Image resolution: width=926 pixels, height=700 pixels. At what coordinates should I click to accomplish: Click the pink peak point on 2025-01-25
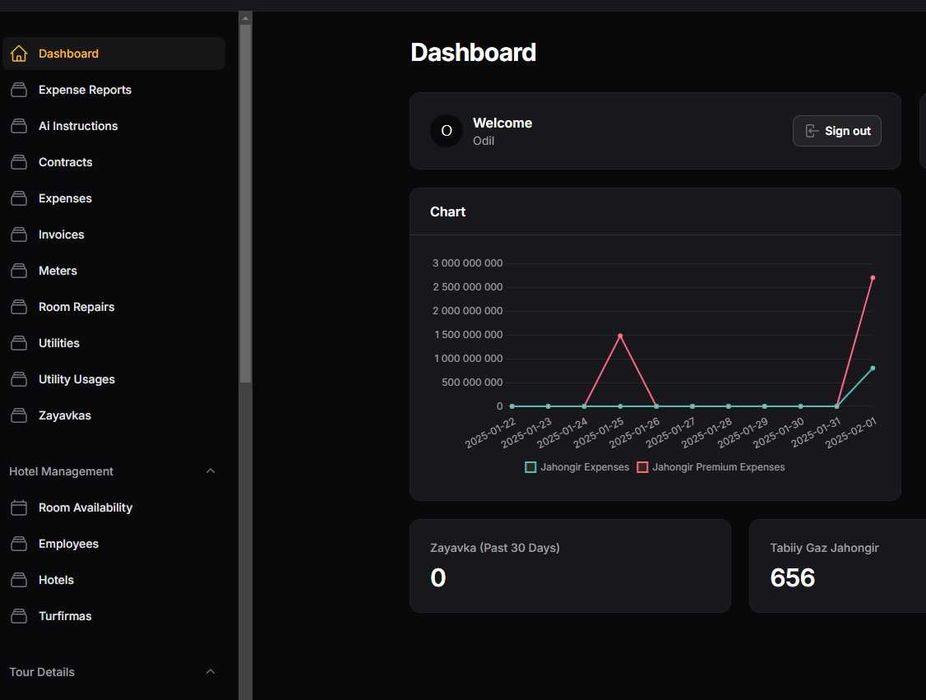[x=620, y=336]
